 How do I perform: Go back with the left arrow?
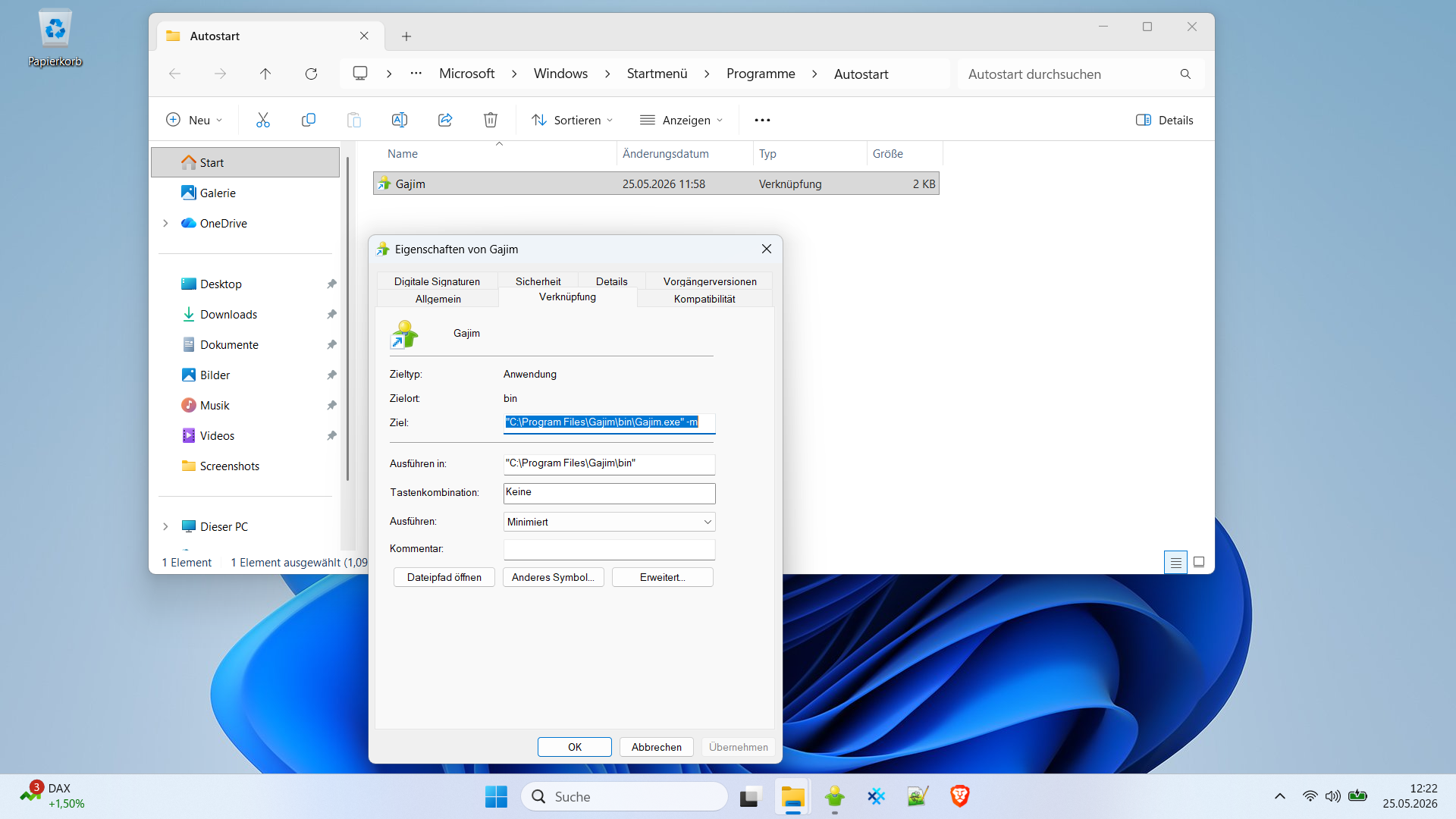pos(174,74)
